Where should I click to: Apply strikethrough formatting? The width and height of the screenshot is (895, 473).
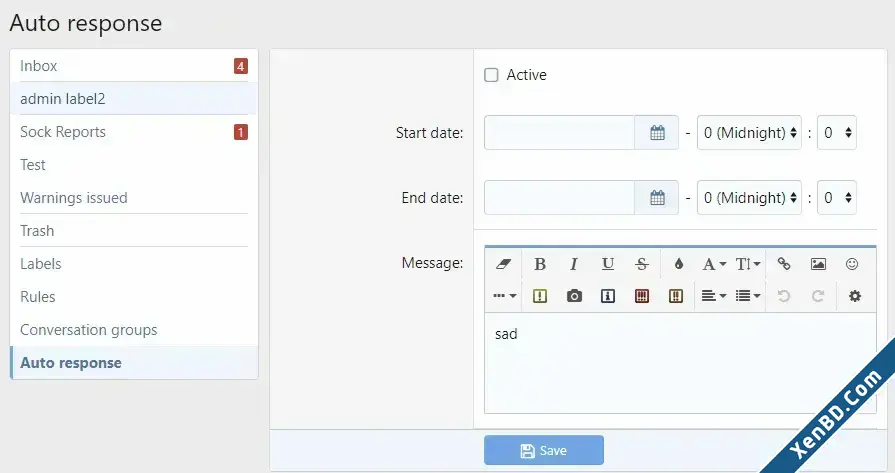(x=642, y=264)
